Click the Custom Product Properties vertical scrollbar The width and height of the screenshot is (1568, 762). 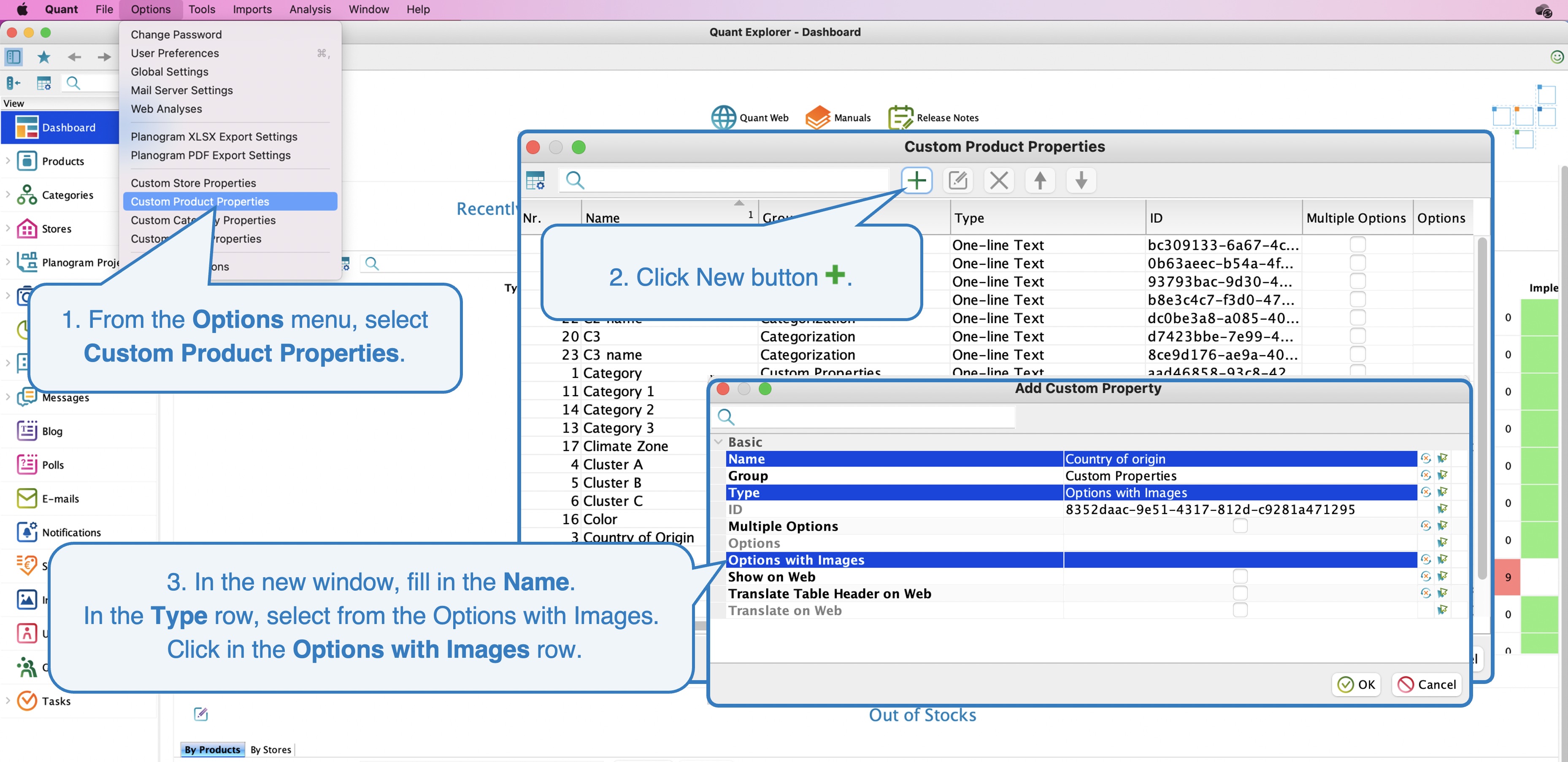1482,408
